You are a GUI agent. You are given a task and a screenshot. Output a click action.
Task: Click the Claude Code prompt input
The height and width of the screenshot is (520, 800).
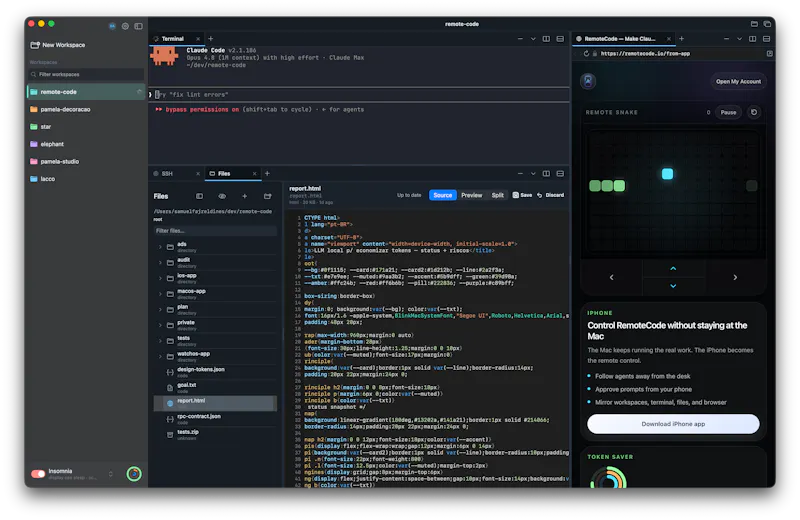(x=361, y=94)
